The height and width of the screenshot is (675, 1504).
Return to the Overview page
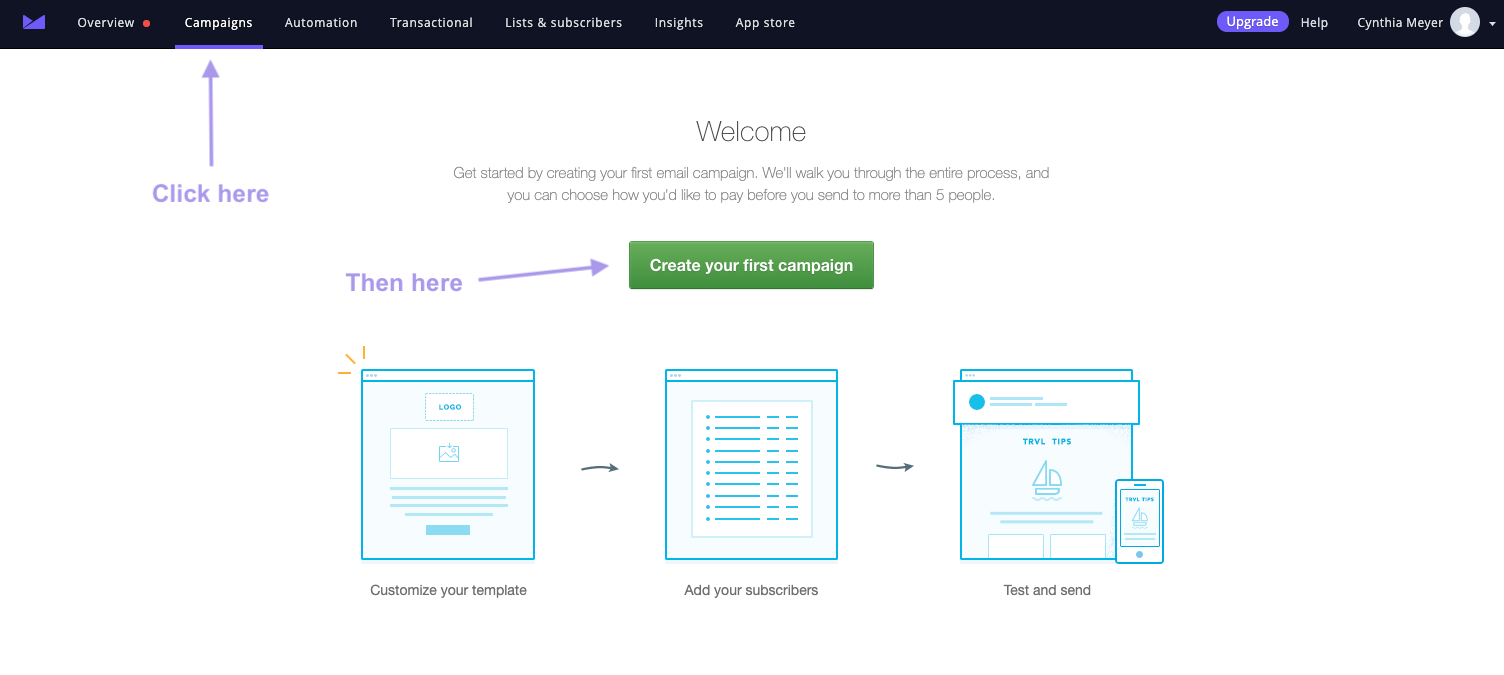click(x=106, y=22)
